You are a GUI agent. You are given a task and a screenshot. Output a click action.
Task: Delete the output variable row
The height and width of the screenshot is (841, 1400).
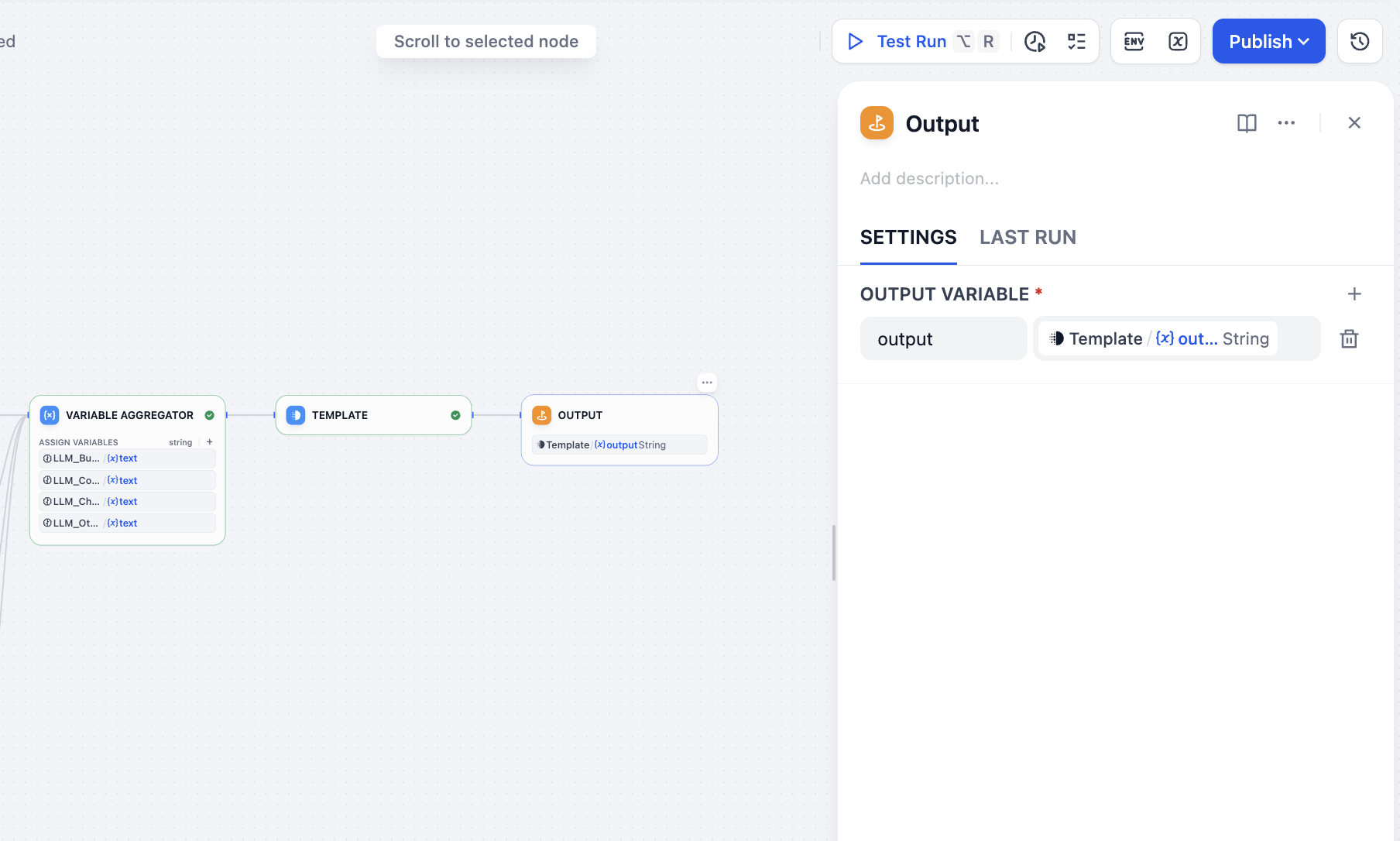tap(1349, 339)
